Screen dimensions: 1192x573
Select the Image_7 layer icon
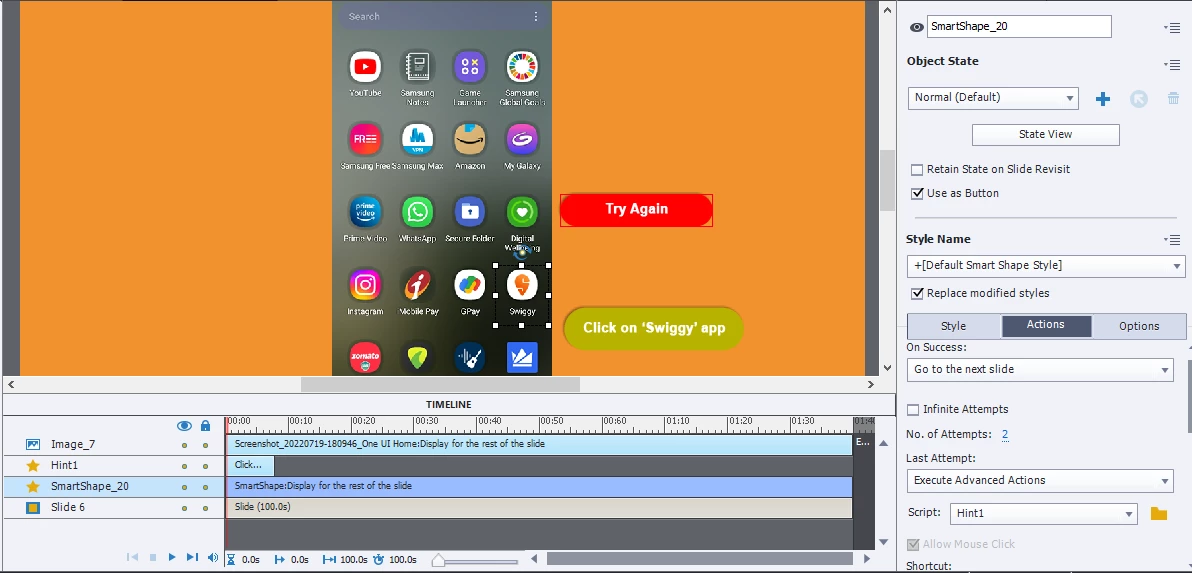[33, 445]
